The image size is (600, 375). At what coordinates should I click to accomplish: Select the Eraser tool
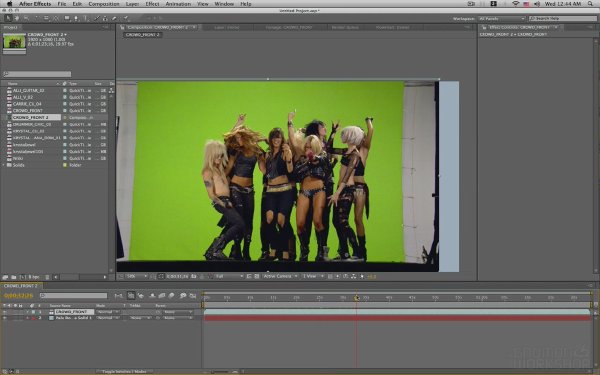coord(114,18)
